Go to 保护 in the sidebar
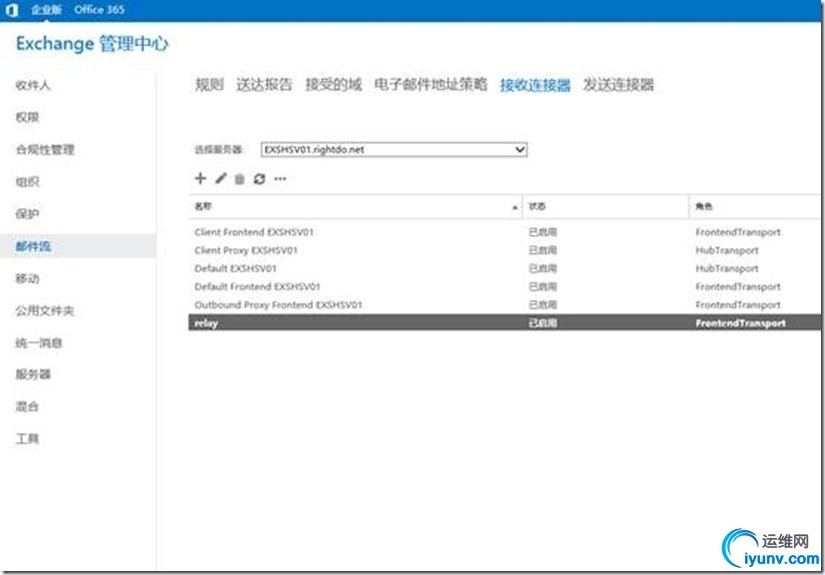 point(27,214)
